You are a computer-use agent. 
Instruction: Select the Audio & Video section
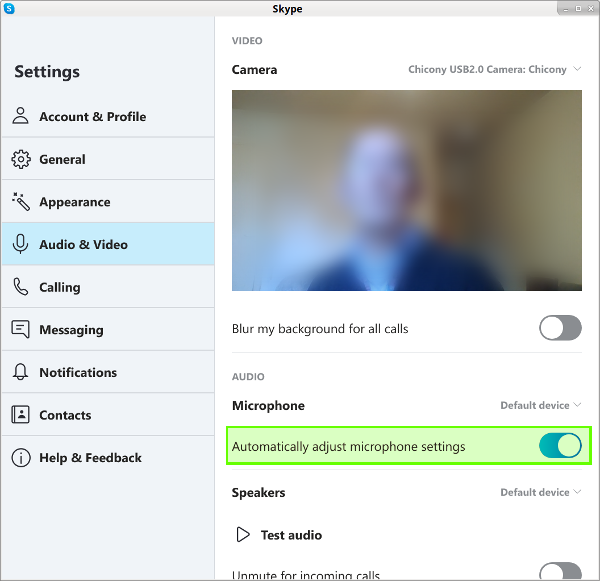point(108,244)
